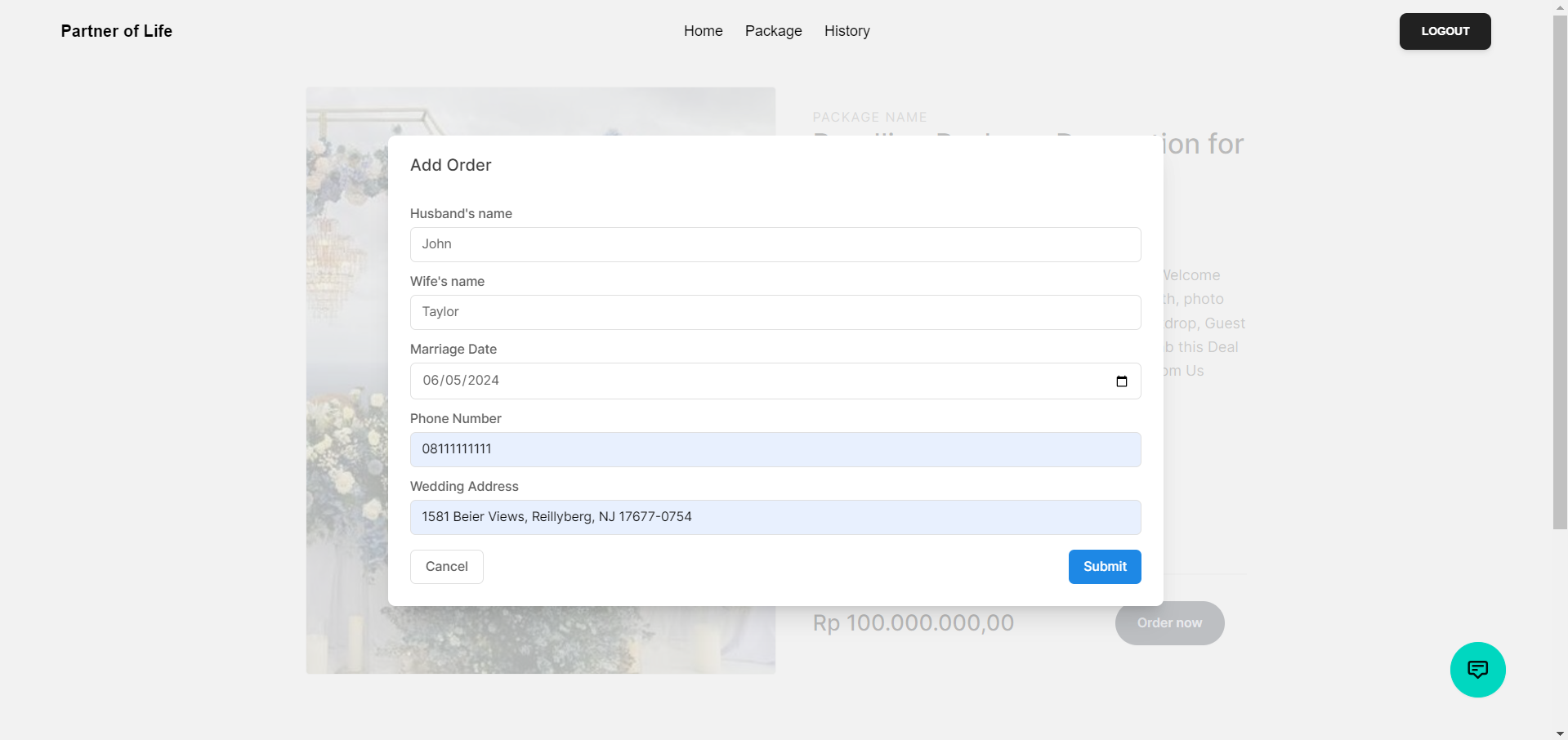Click the Wedding Address label
Image resolution: width=1568 pixels, height=740 pixels.
tap(464, 486)
